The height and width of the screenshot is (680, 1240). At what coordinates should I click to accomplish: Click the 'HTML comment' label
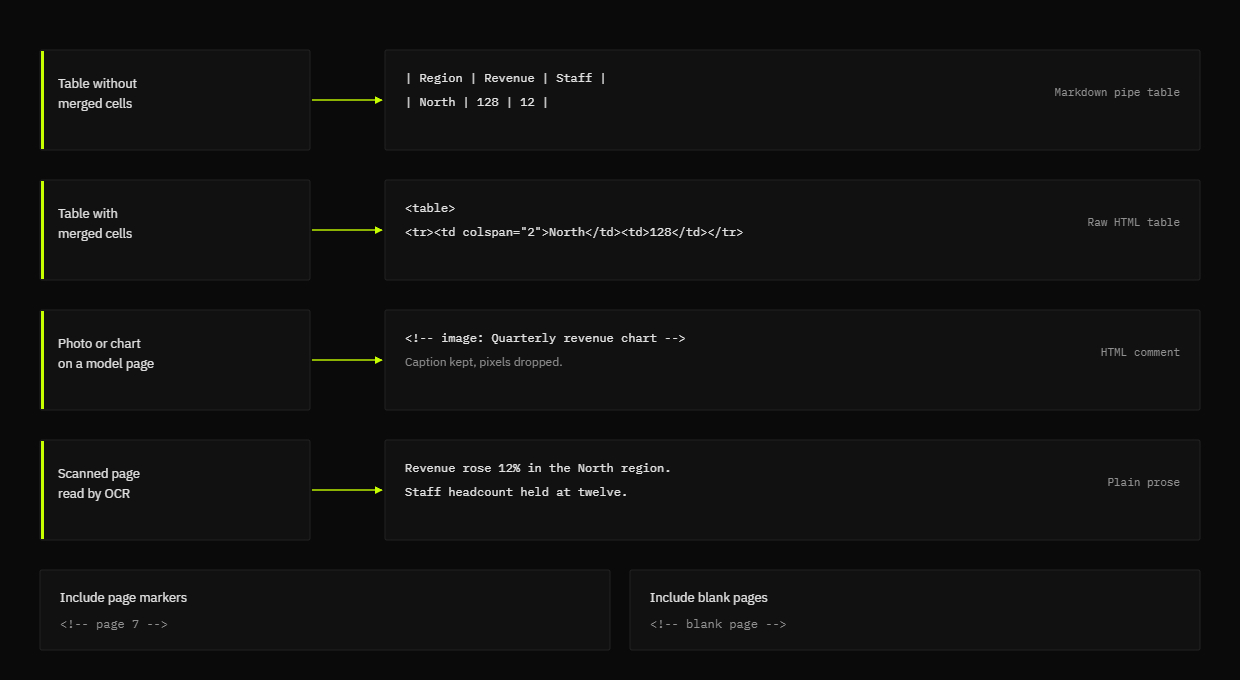(x=1140, y=352)
